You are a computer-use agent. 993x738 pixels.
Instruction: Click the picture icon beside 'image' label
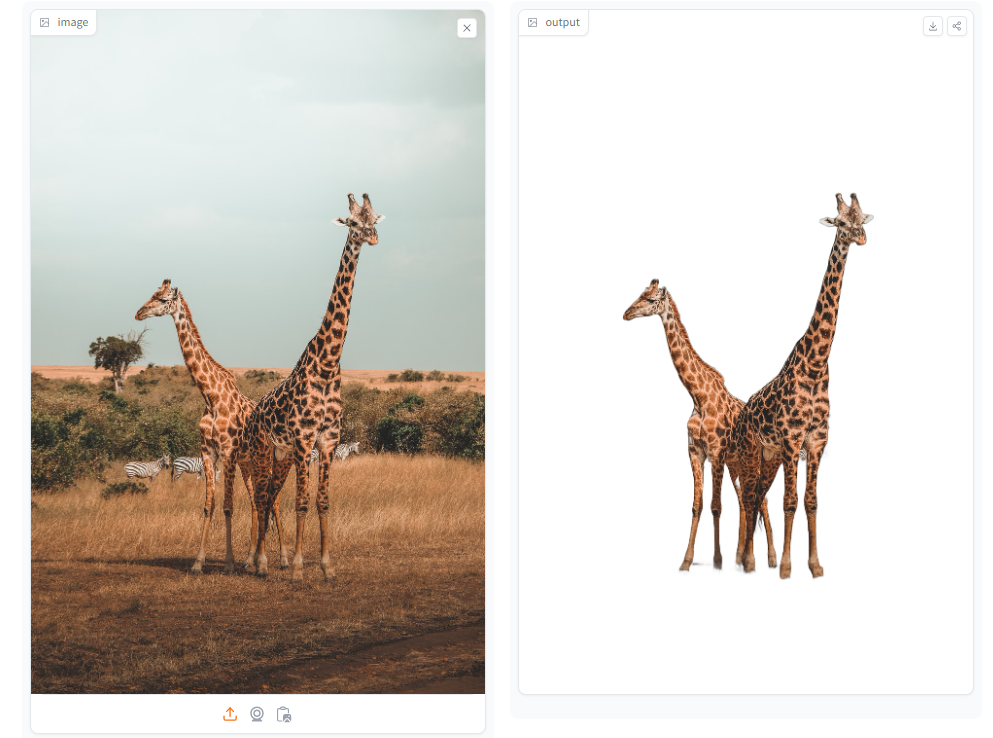(44, 22)
